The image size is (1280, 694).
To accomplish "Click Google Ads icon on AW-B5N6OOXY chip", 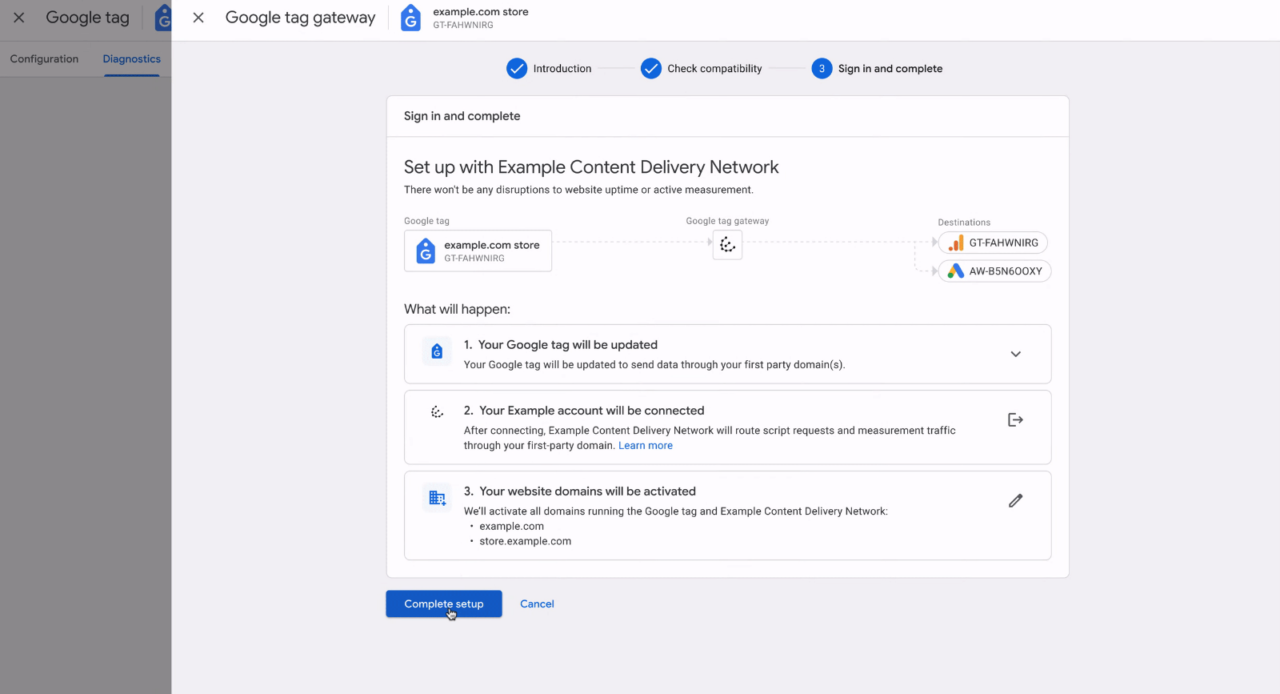I will tap(956, 271).
